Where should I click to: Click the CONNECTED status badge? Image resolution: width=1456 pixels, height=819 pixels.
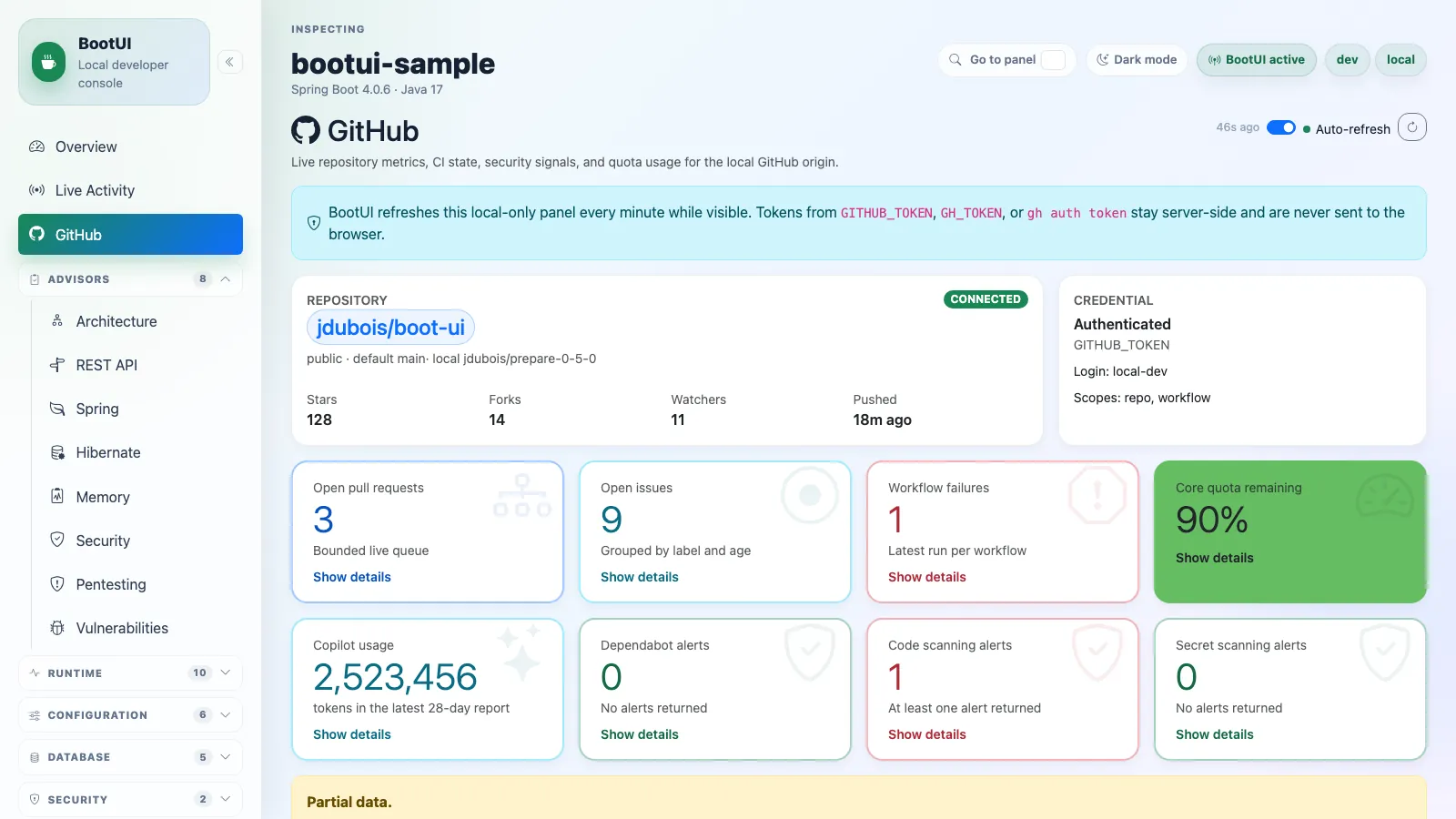986,299
